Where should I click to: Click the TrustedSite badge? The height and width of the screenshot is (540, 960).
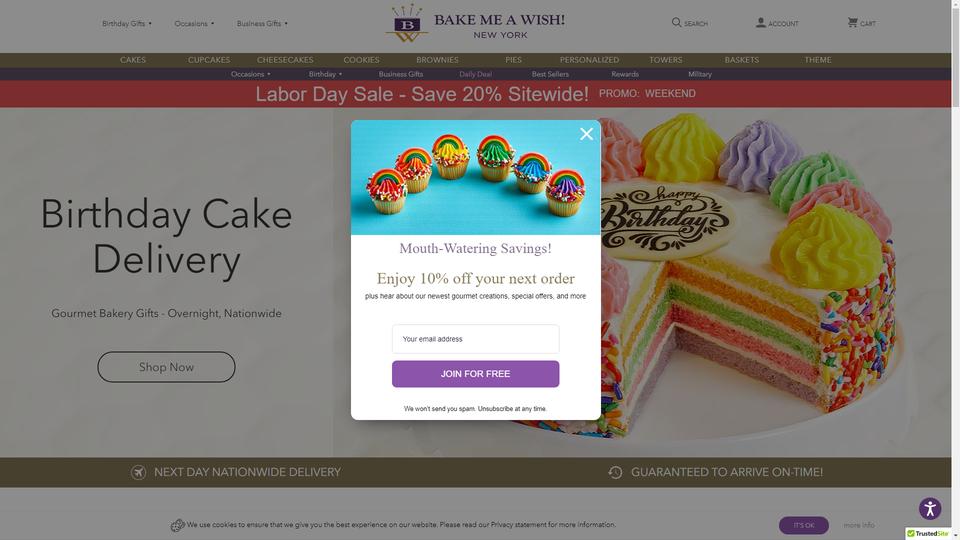click(928, 534)
